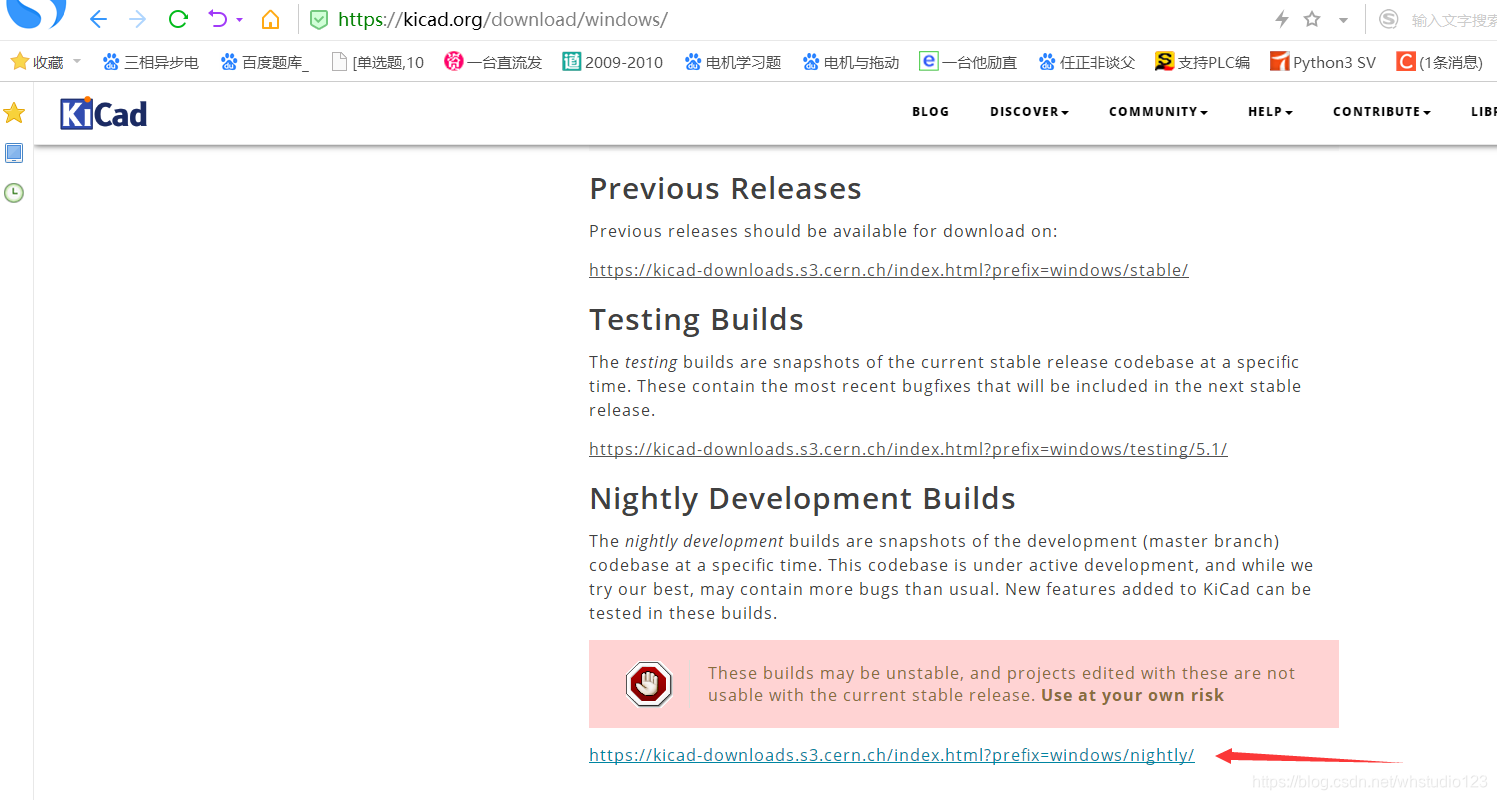1497x800 pixels.
Task: Open the BLOG nav item
Action: point(930,112)
